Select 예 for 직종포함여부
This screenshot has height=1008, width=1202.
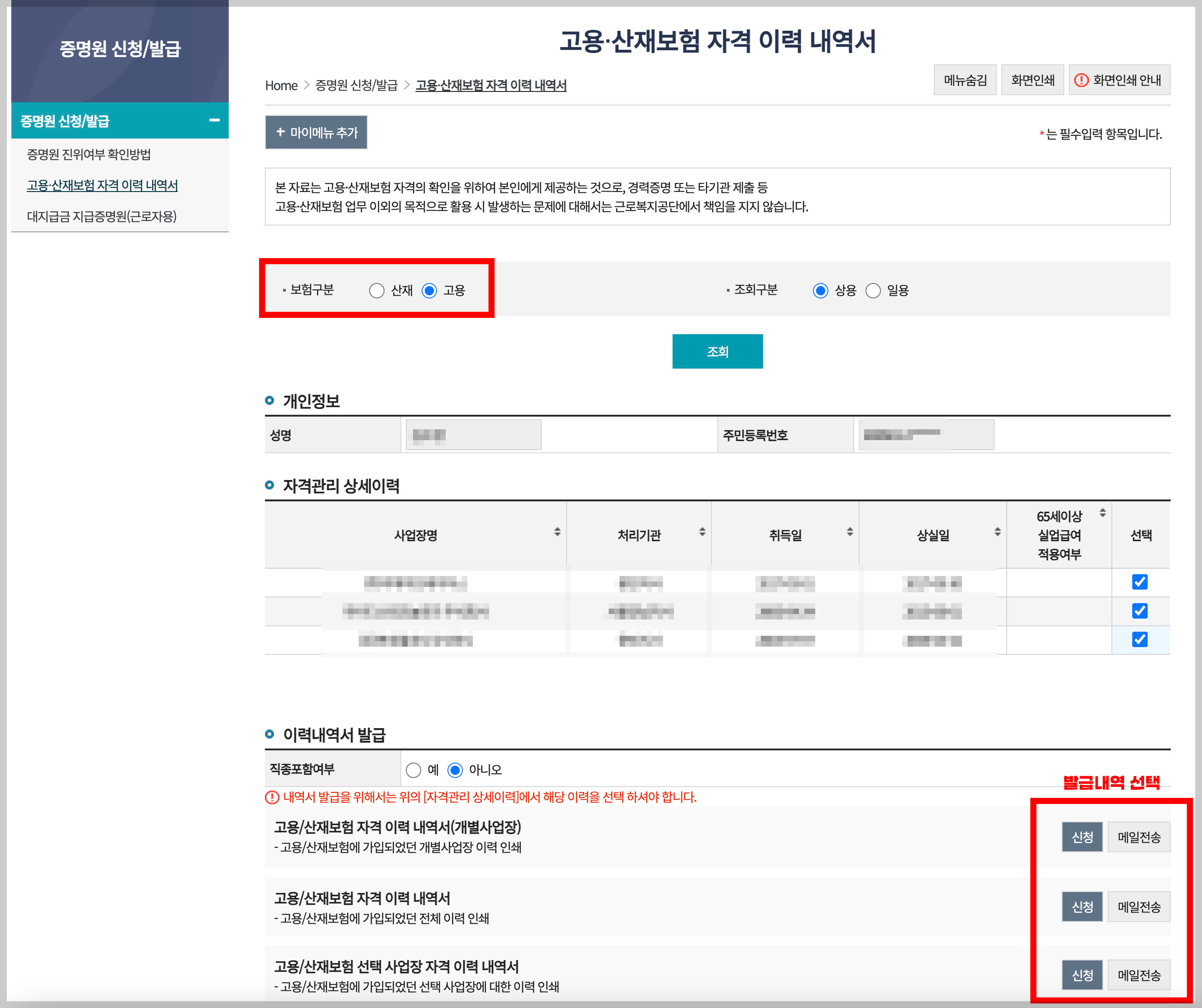[x=414, y=770]
